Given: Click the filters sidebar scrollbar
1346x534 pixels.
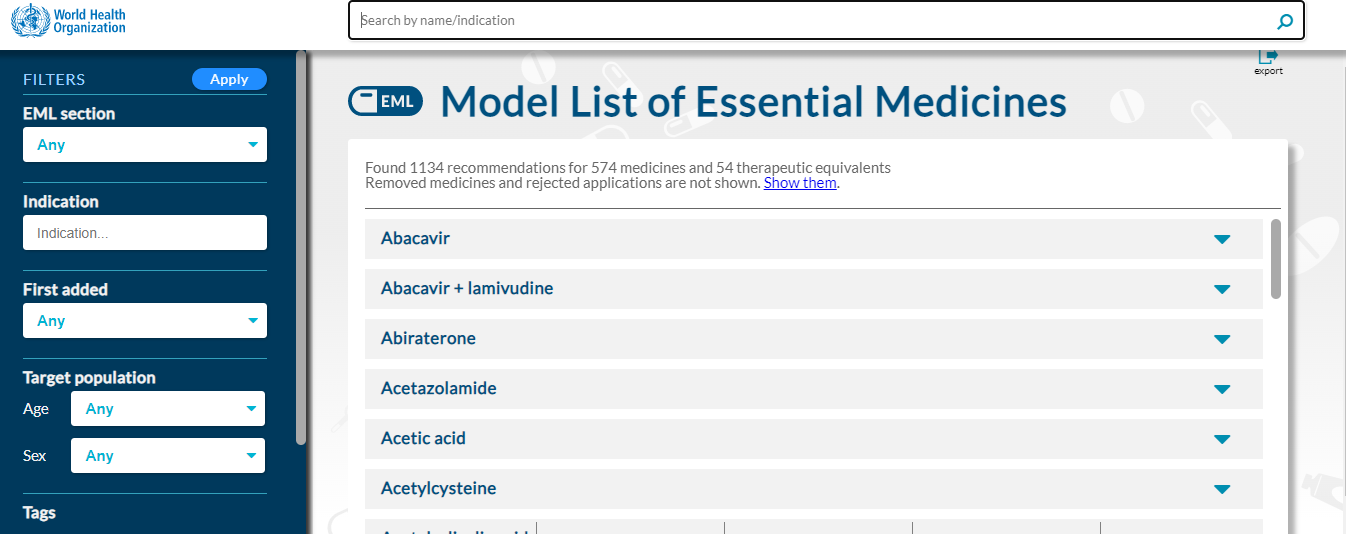Looking at the screenshot, I should 301,250.
